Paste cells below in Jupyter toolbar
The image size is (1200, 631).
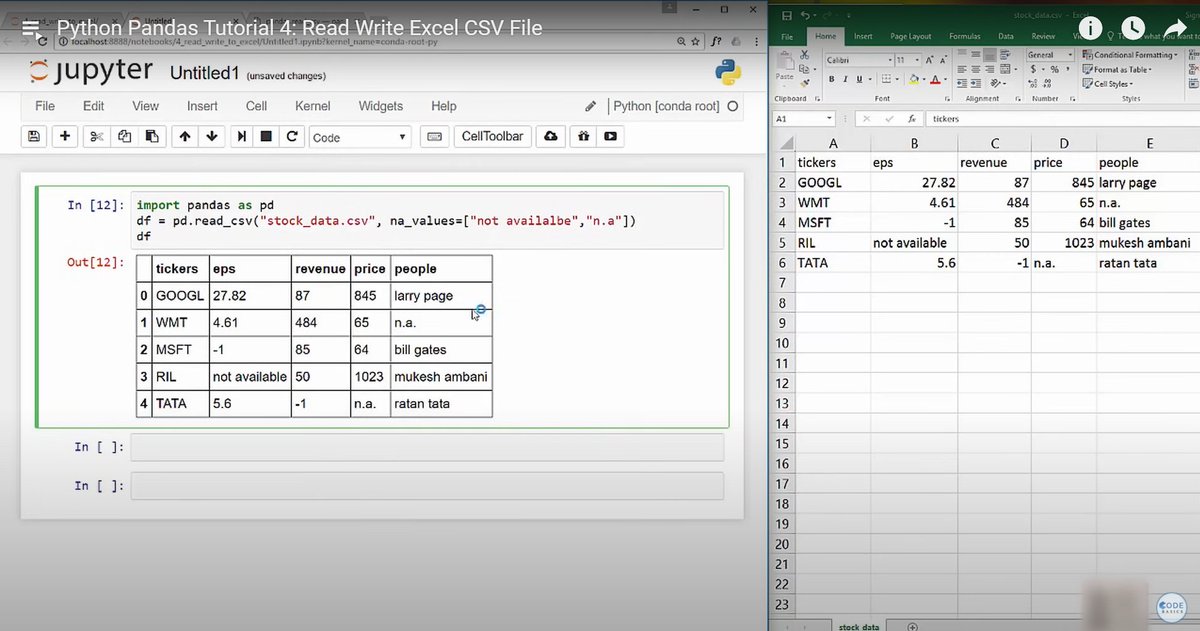[151, 137]
